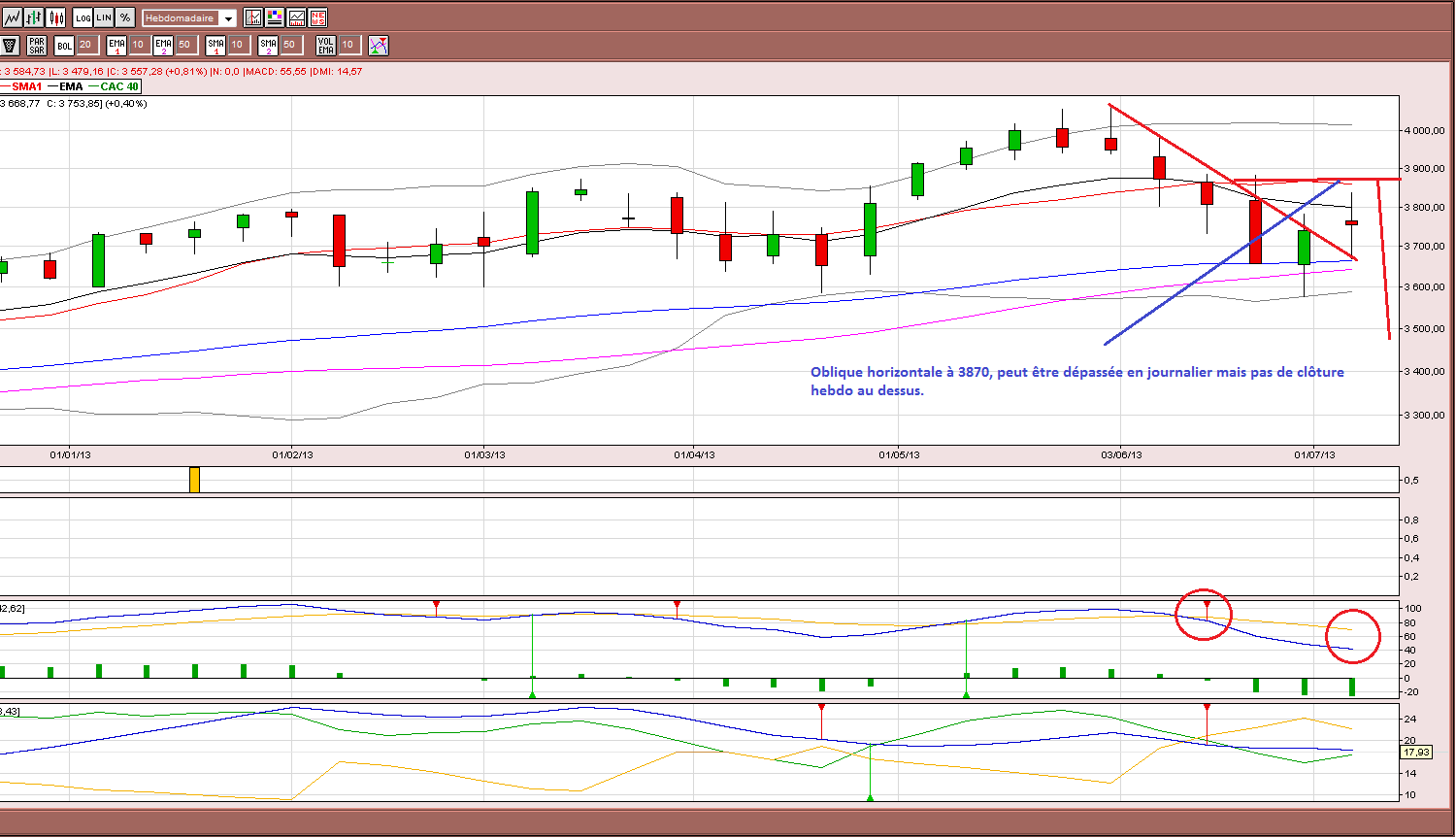Click the chart-with-volume bars icon
This screenshot has height=838, width=1456.
pyautogui.click(x=296, y=17)
